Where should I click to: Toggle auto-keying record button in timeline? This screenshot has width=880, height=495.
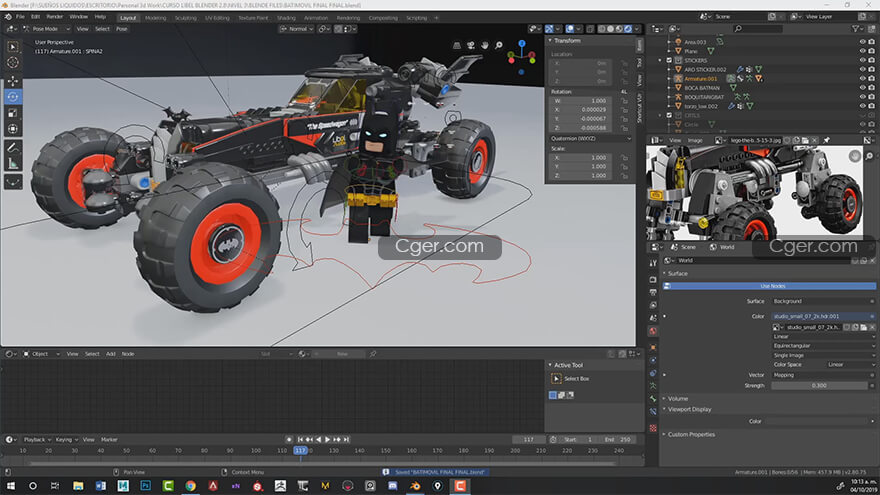[289, 439]
